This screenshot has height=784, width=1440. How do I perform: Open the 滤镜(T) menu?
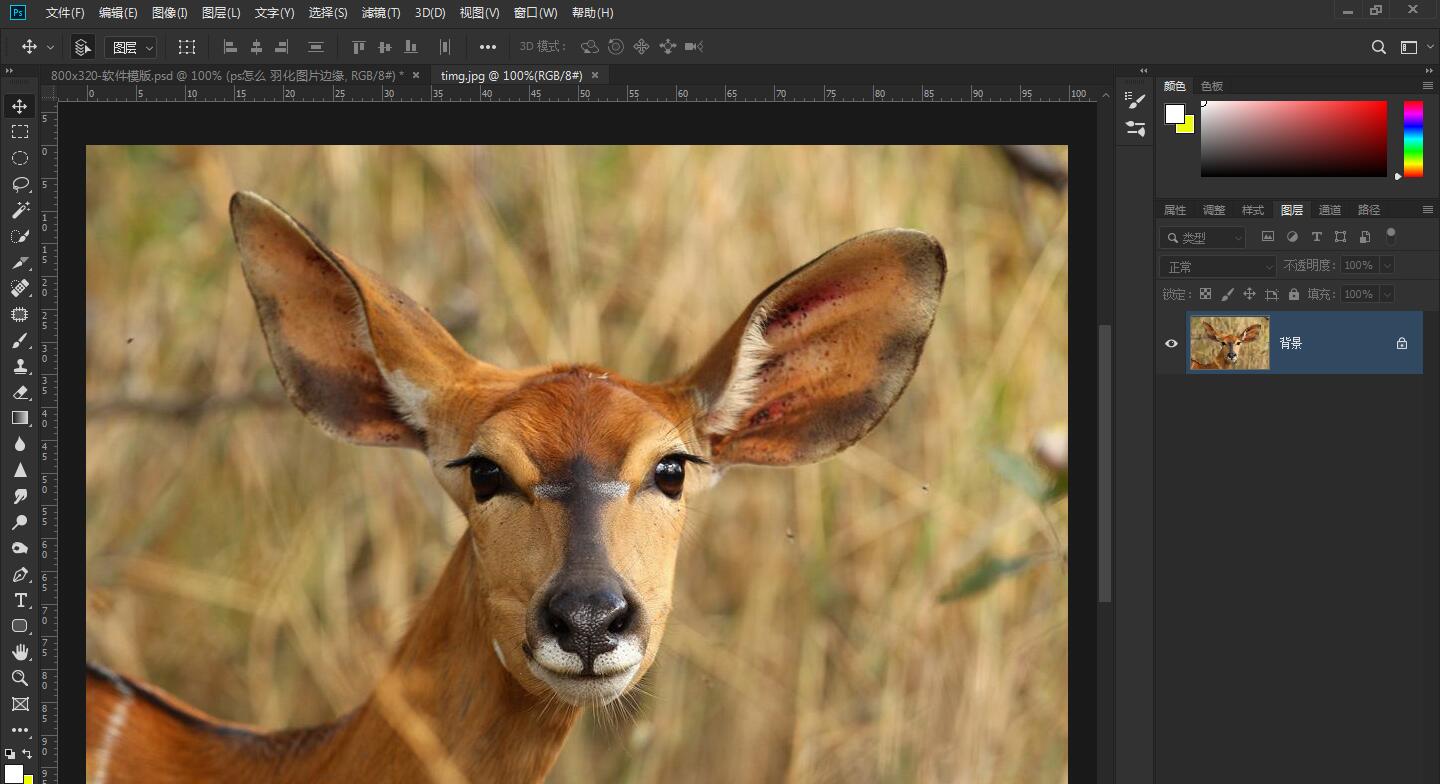[381, 13]
